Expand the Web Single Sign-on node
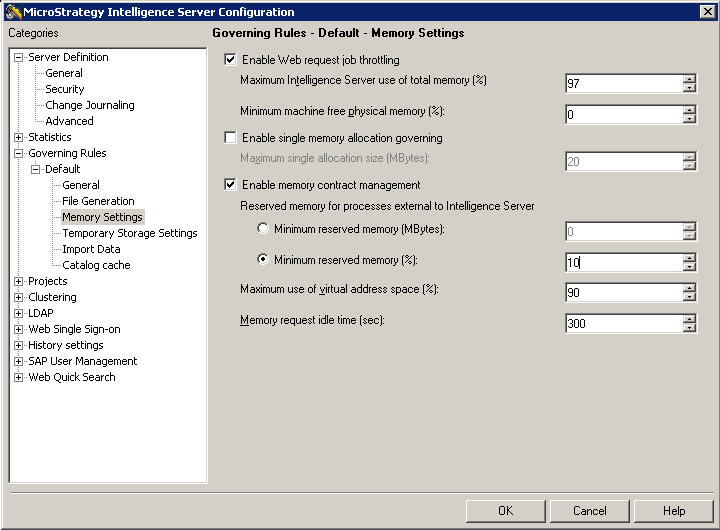The image size is (720, 530). click(x=18, y=329)
